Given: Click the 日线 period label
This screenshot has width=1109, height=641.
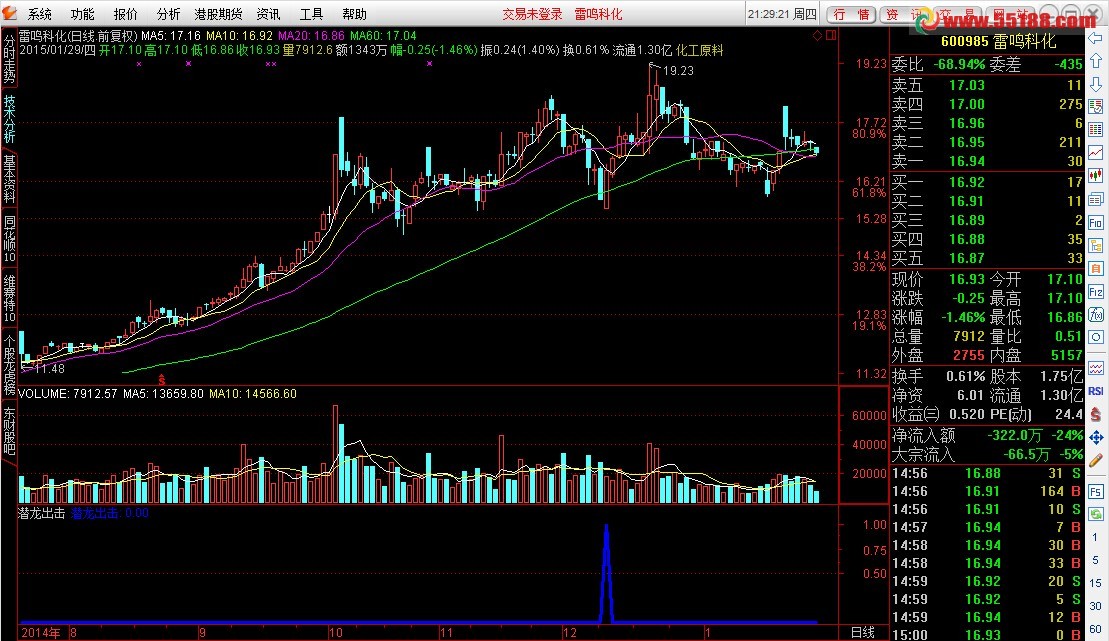Looking at the screenshot, I should point(862,633).
